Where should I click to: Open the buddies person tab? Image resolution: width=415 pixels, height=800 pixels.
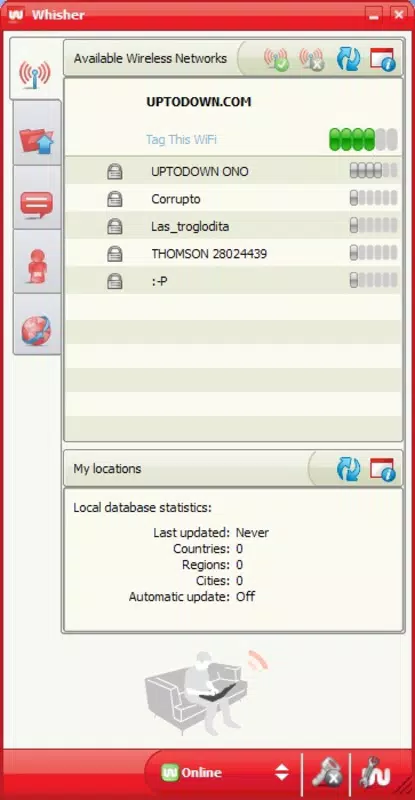tap(37, 262)
